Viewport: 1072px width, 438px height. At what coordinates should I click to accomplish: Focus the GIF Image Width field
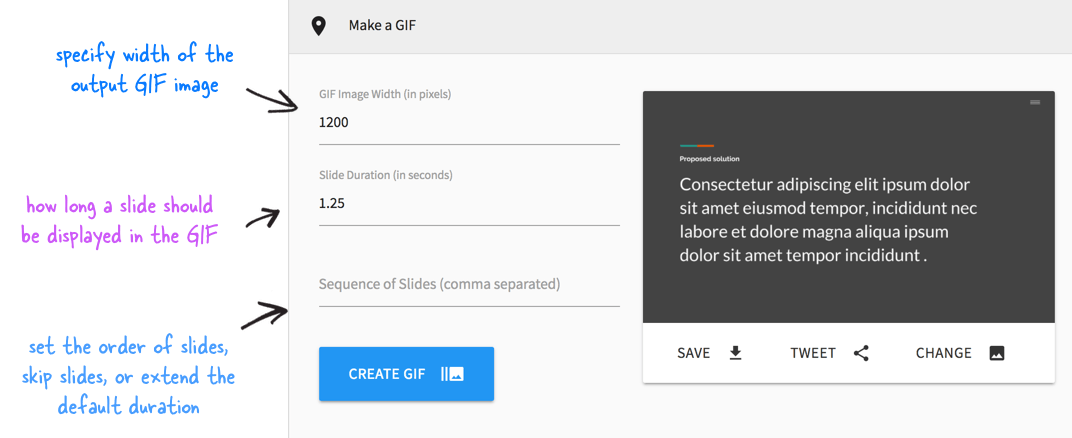[x=469, y=124]
